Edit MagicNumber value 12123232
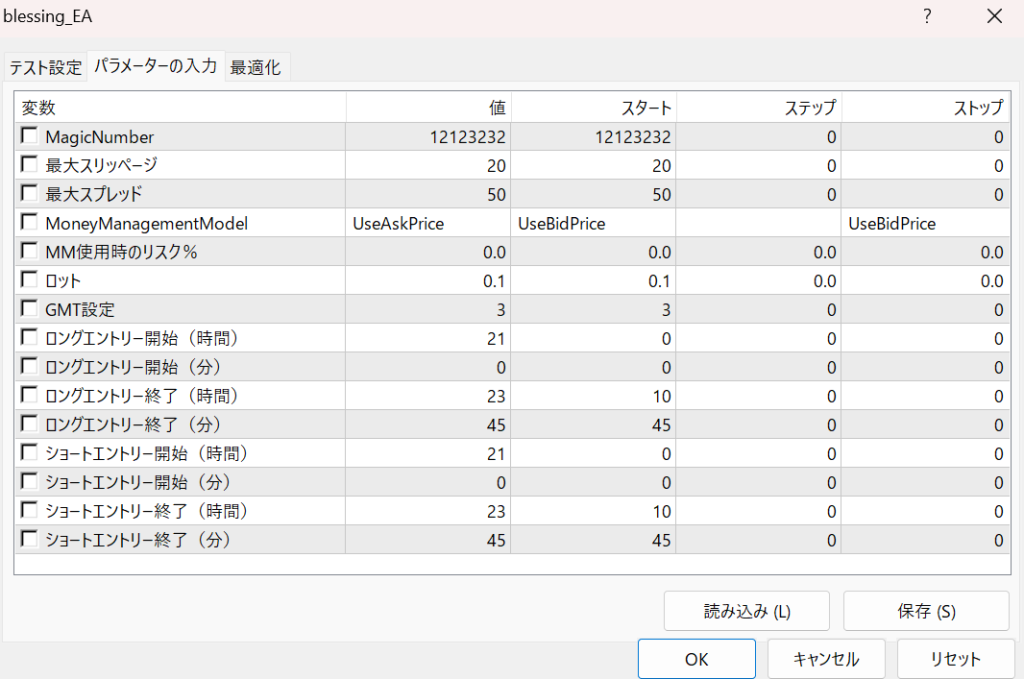1024x679 pixels. [428, 137]
